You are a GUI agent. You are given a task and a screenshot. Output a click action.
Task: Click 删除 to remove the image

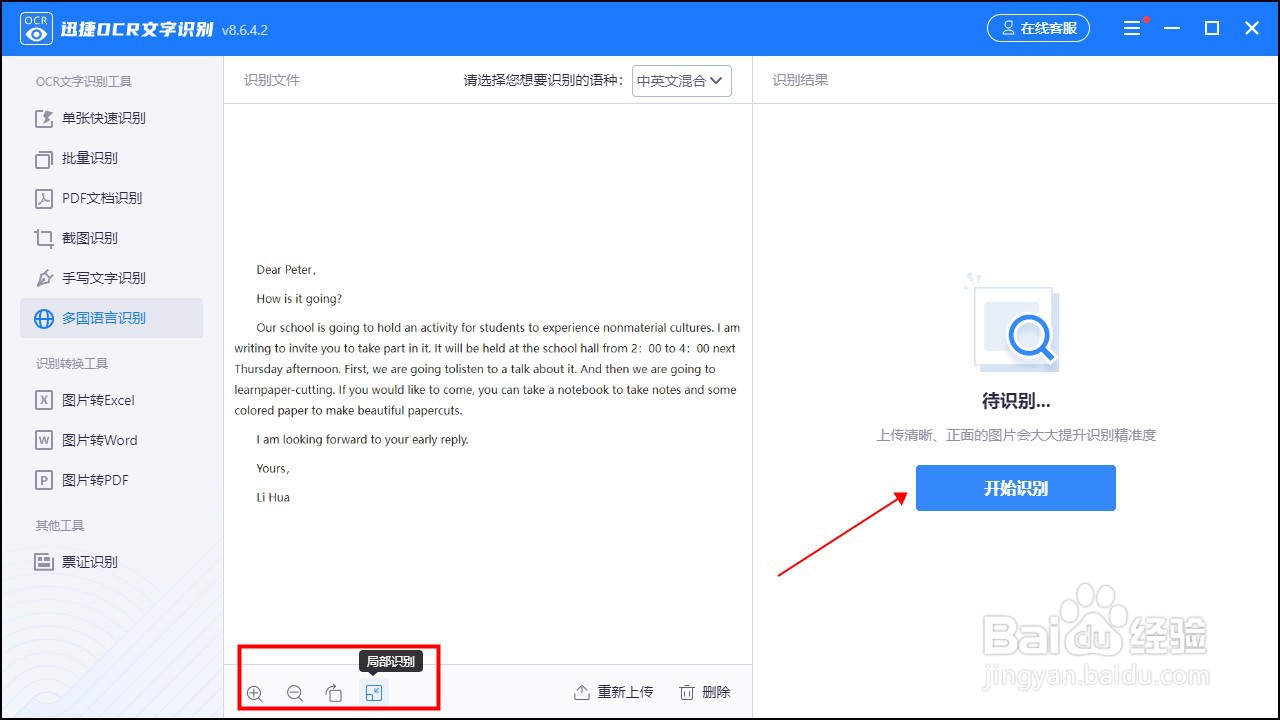coord(705,691)
